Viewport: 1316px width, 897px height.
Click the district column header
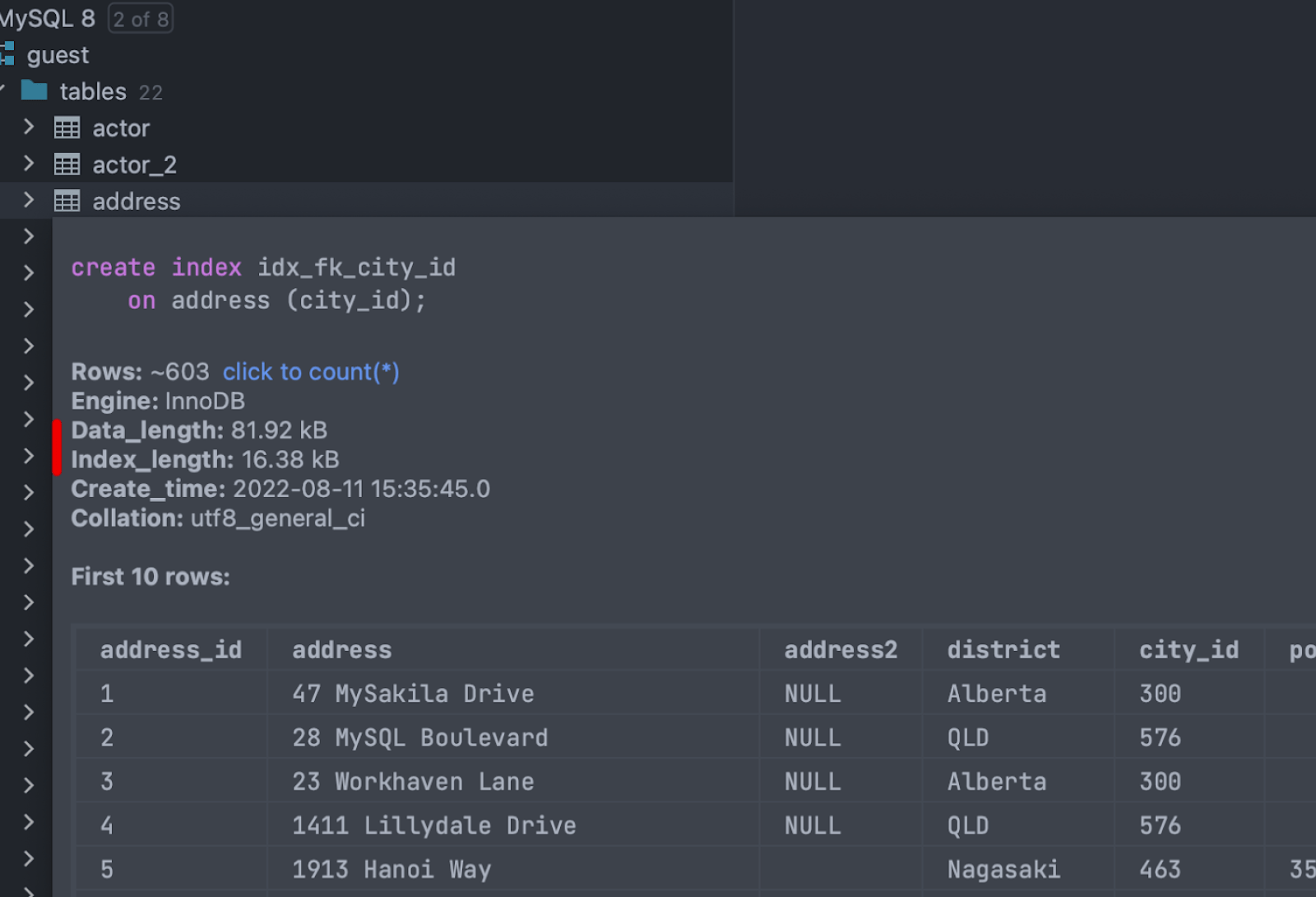[x=1003, y=650]
